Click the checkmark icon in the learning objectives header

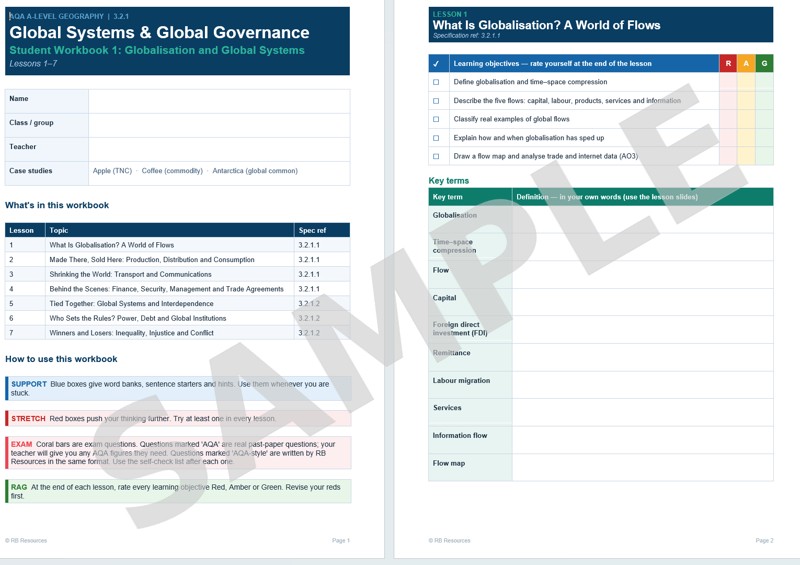pos(436,64)
